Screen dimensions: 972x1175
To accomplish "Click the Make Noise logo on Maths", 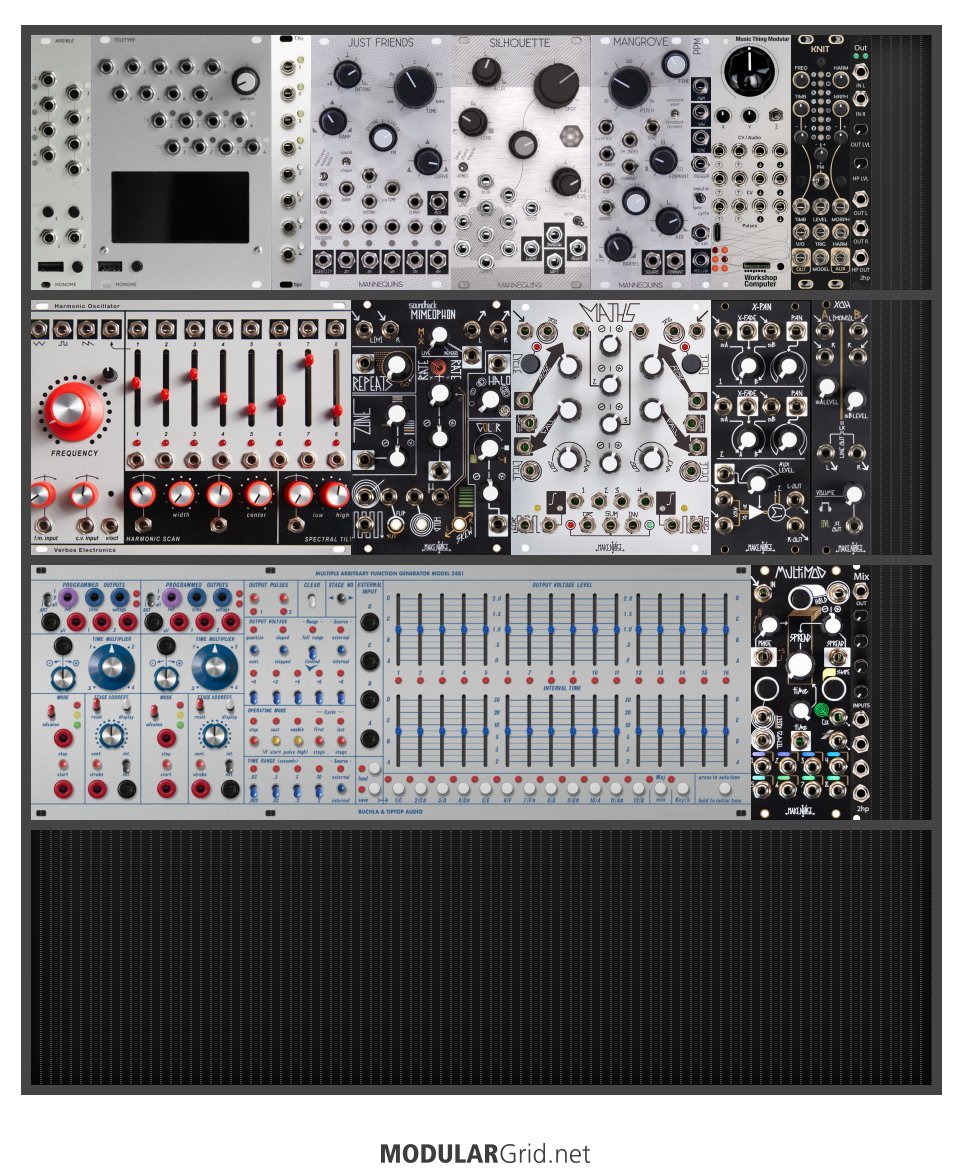I will click(x=610, y=547).
